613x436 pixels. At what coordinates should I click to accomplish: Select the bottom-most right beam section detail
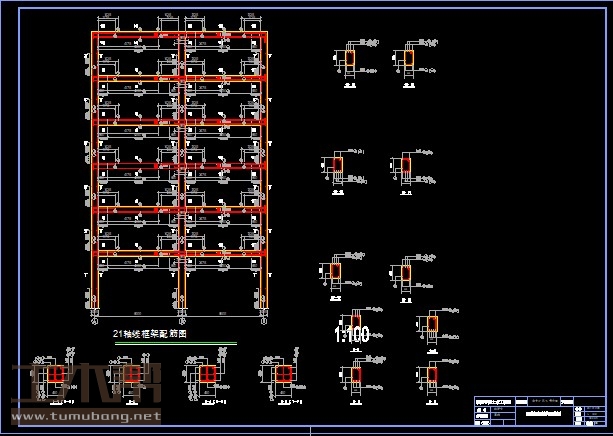point(432,376)
